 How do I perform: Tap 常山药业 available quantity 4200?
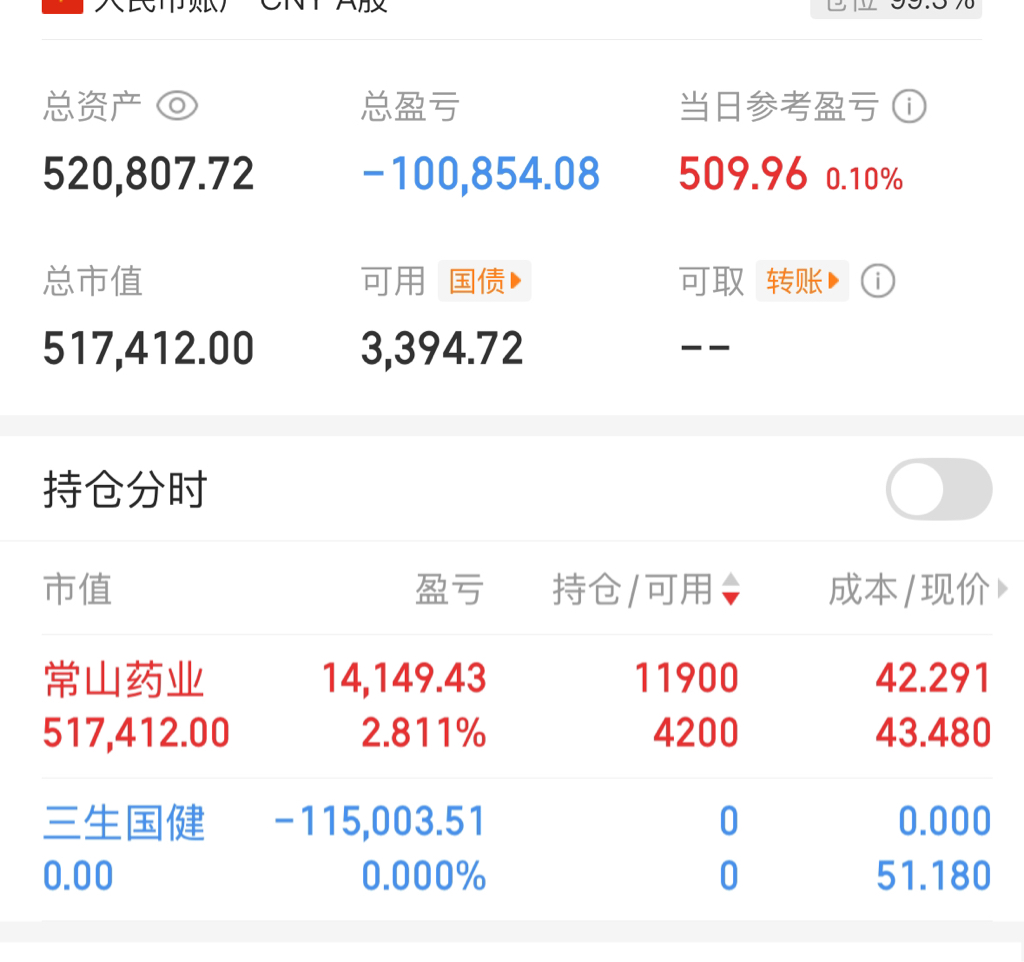pyautogui.click(x=696, y=732)
